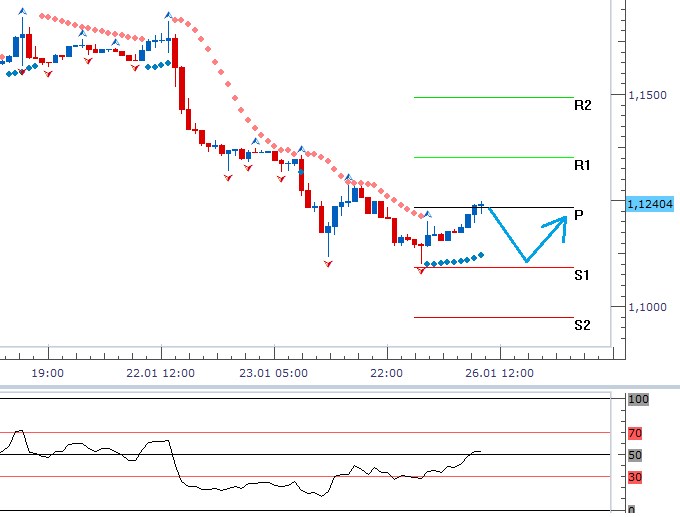Click the RSI 50 midline label
Screen dimensions: 680x517
634,456
